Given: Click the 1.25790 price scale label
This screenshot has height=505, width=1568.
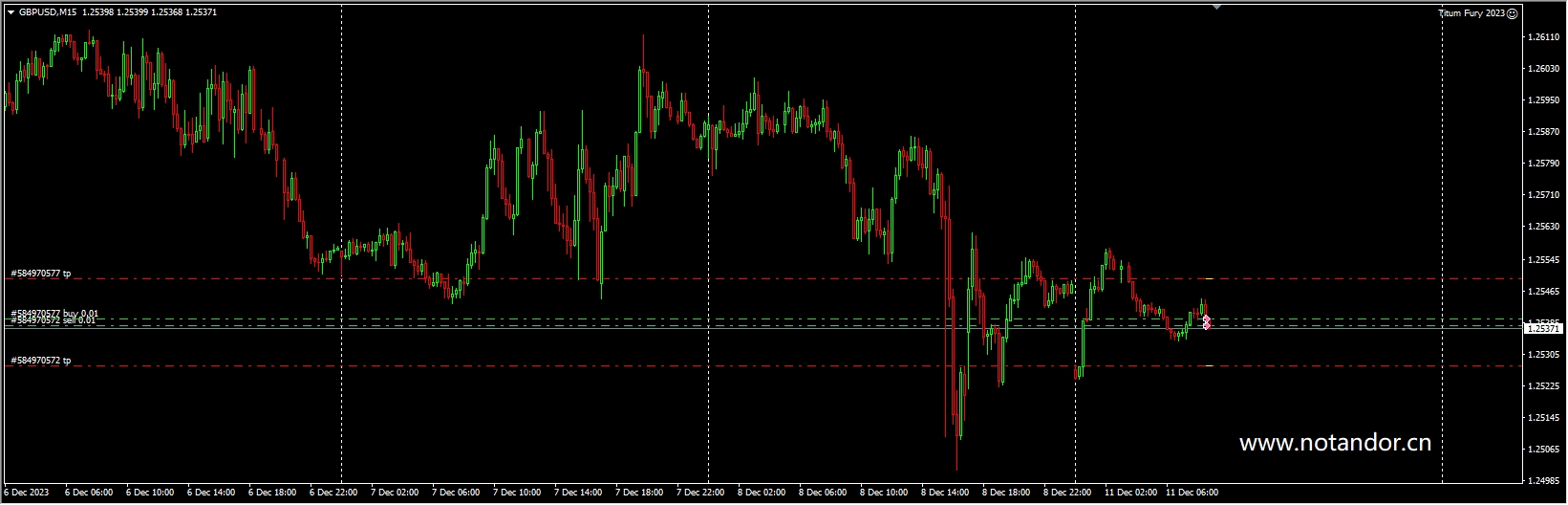Looking at the screenshot, I should (1544, 164).
